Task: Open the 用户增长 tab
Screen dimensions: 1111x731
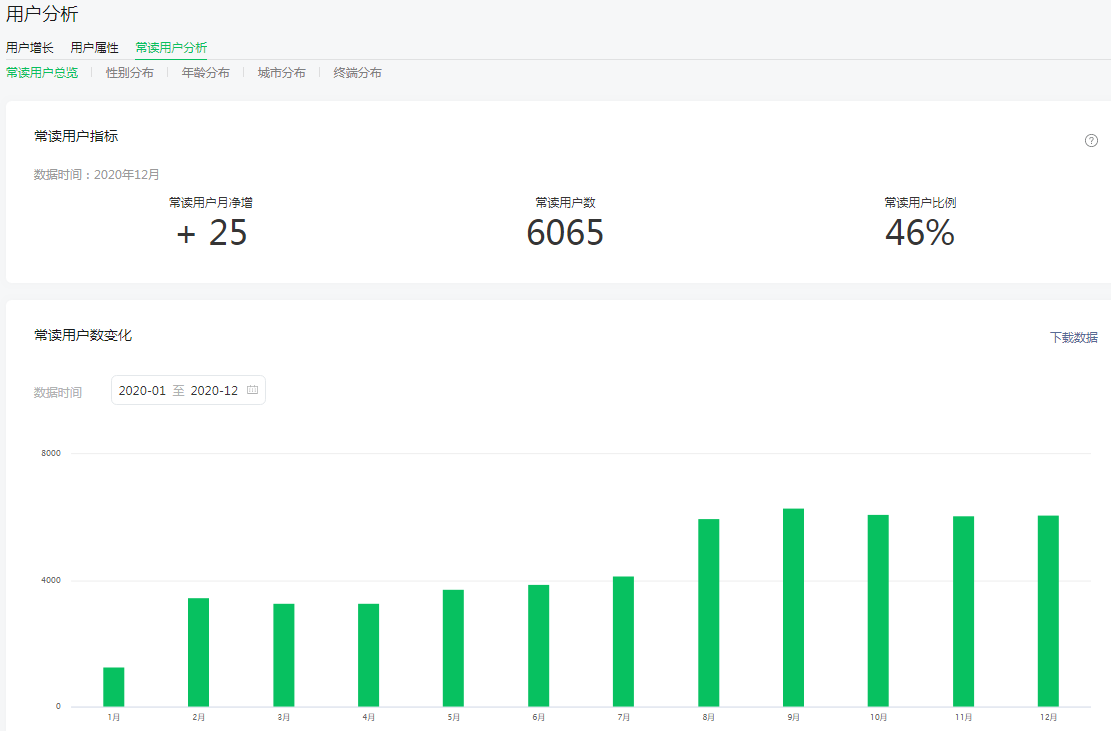Action: pyautogui.click(x=30, y=48)
